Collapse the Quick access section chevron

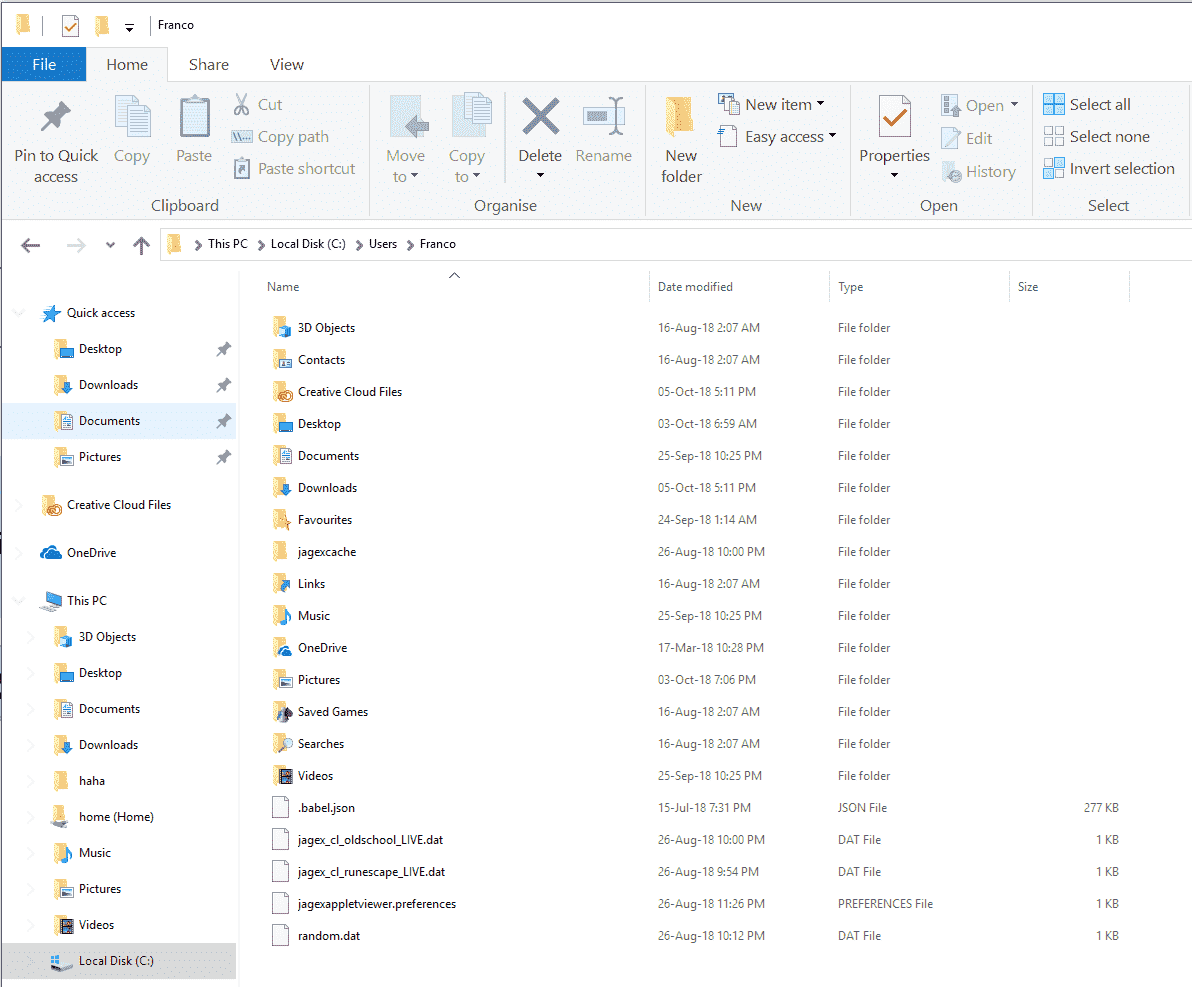coord(18,312)
